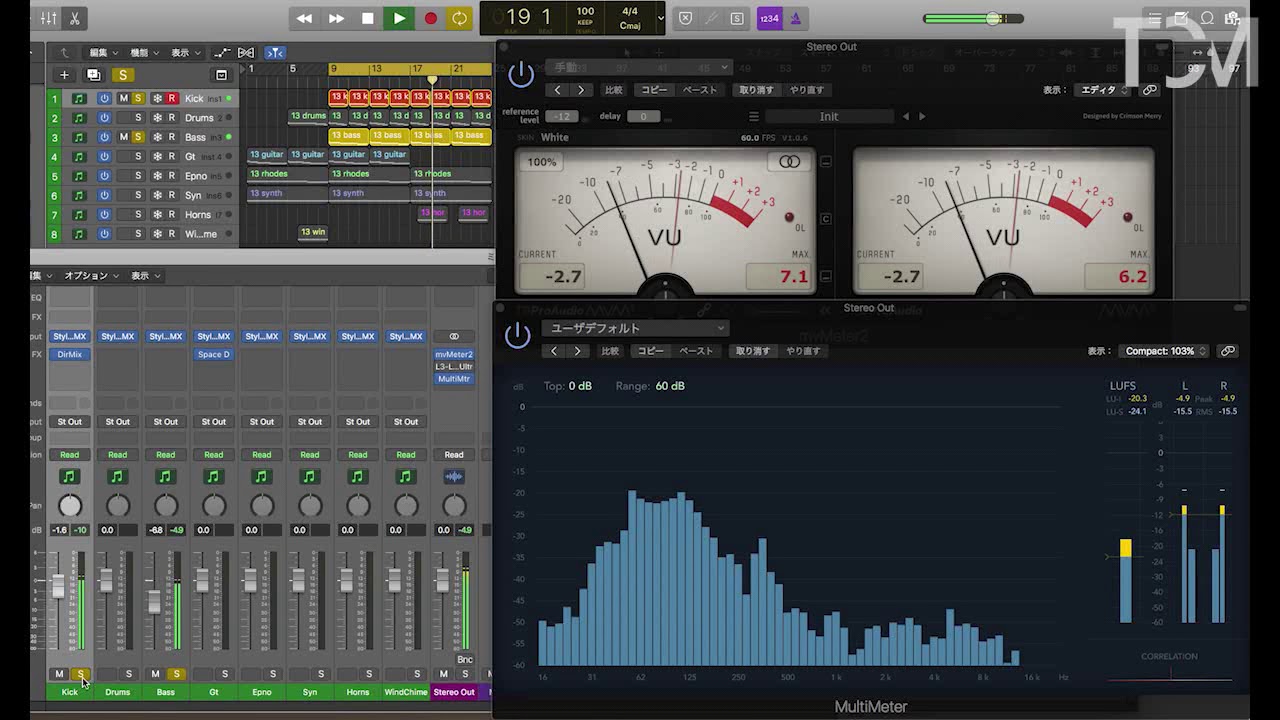The height and width of the screenshot is (720, 1280).
Task: Disable record arm R on Kick track
Action: point(172,98)
